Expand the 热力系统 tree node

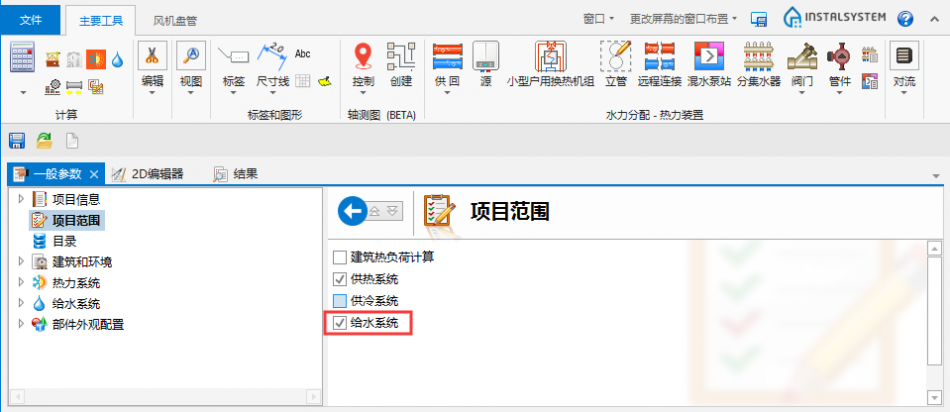20,283
